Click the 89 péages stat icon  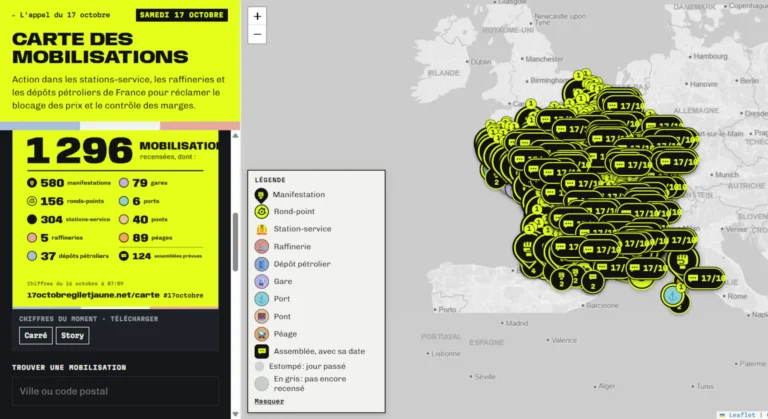click(124, 238)
